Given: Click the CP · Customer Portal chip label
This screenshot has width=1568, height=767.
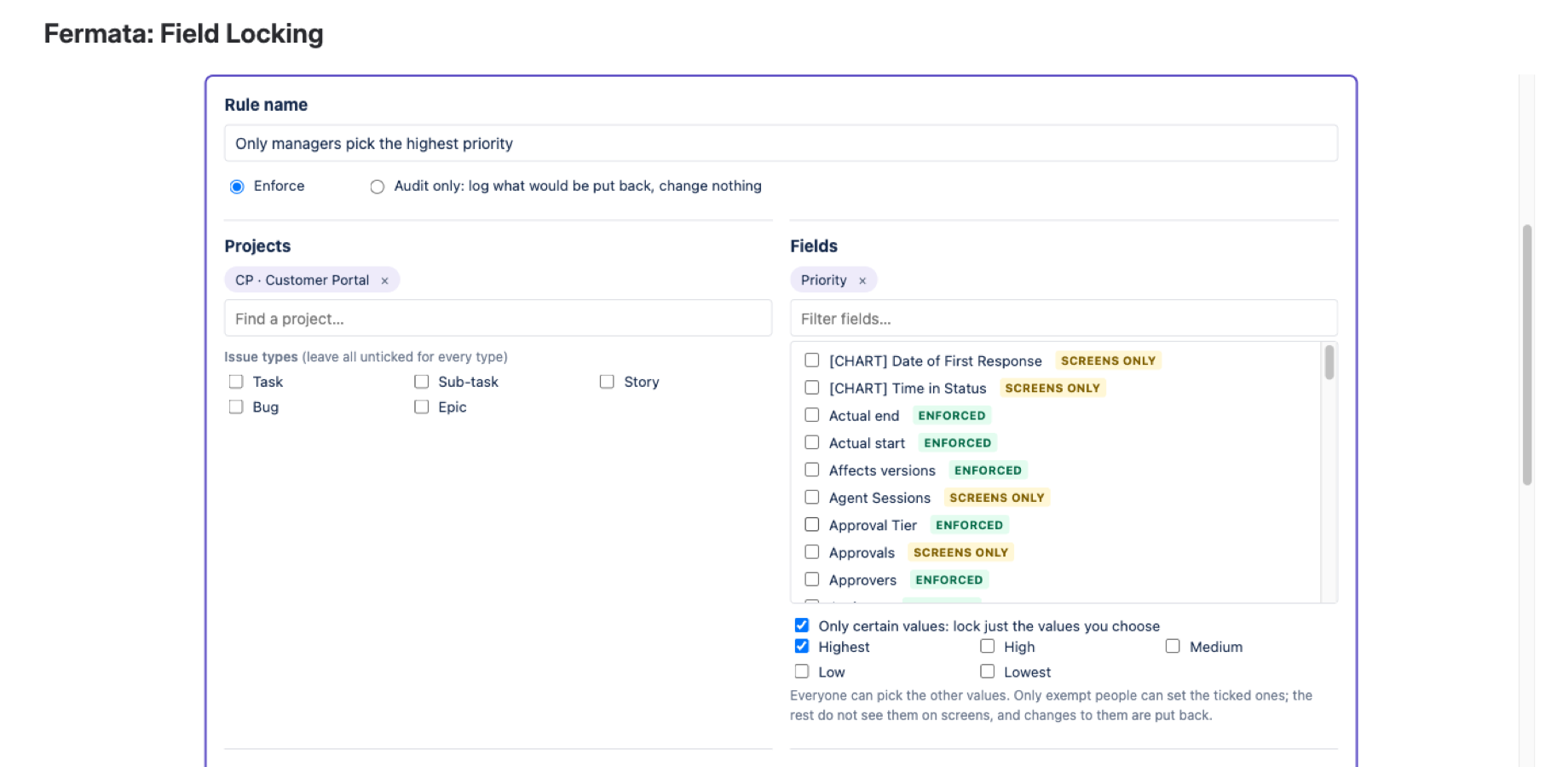Looking at the screenshot, I should (x=303, y=280).
